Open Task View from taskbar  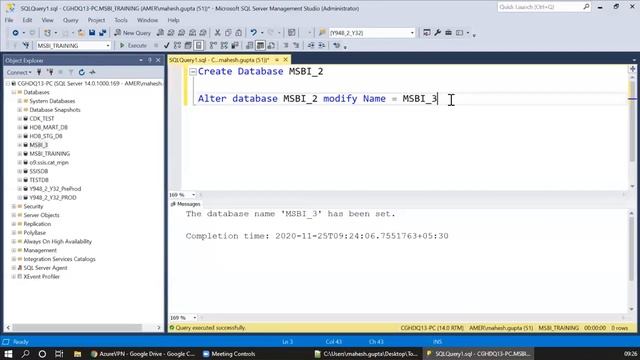pyautogui.click(x=59, y=353)
